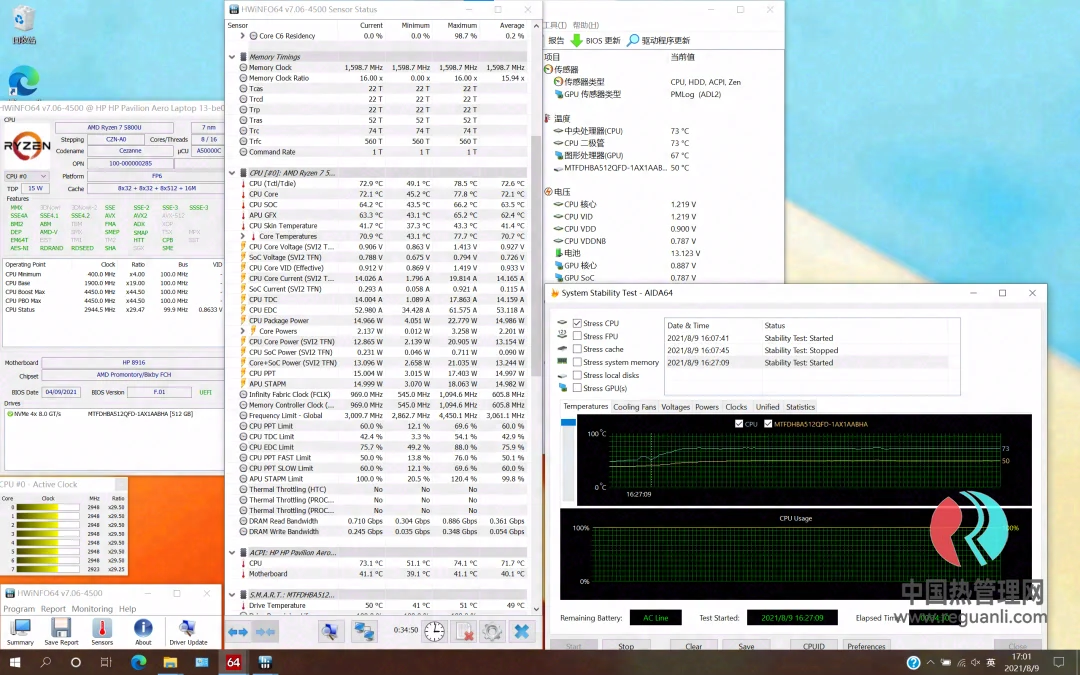Expand the Core Powers row
1080x675 pixels.
tap(242, 331)
